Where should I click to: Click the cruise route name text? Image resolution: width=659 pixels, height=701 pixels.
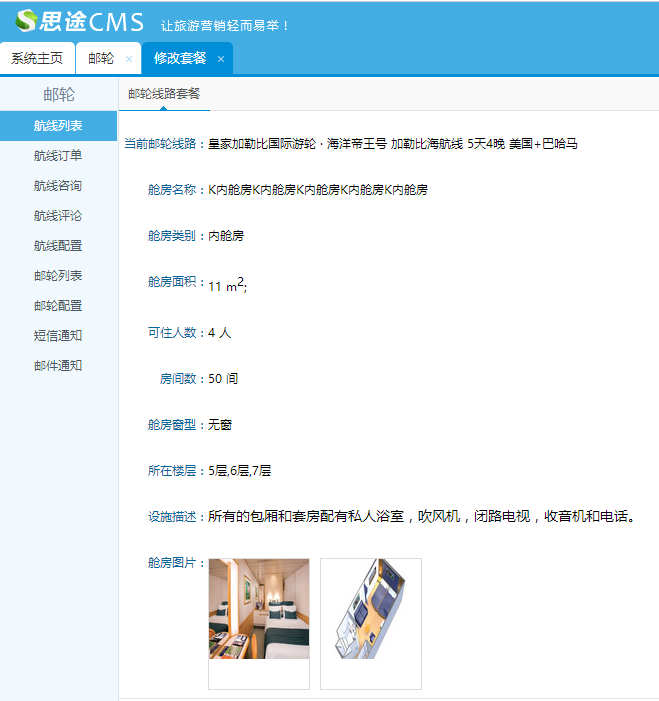392,144
